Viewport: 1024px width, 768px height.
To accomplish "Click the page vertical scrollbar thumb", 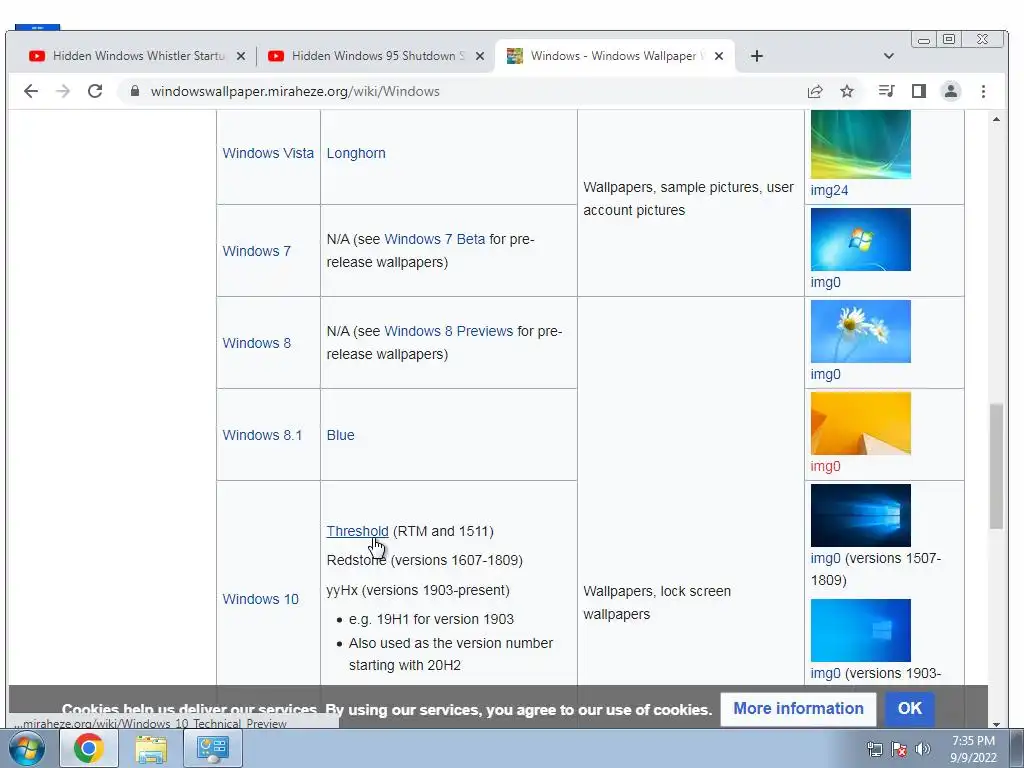I will pos(996,466).
